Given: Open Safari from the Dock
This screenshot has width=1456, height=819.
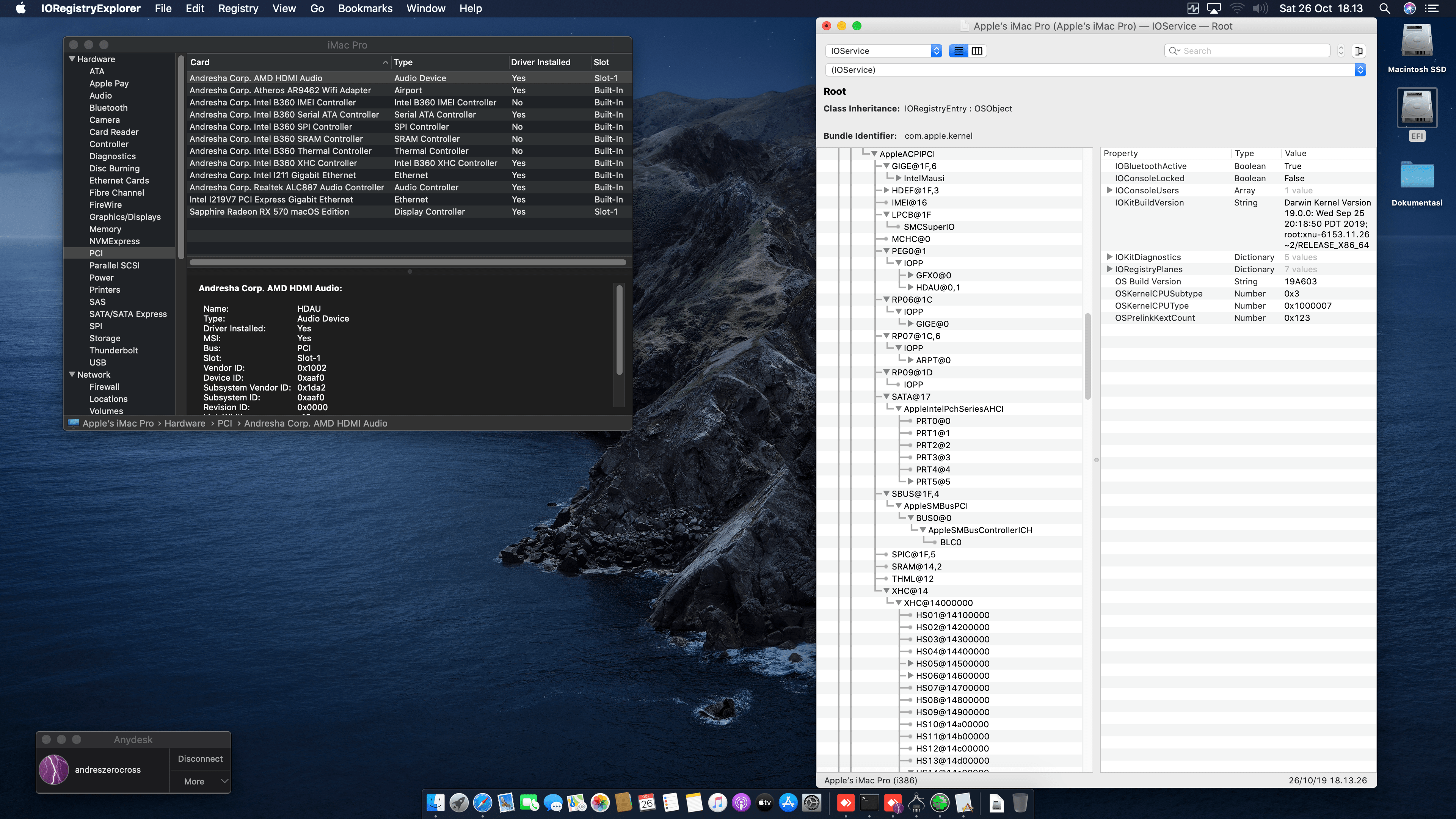Looking at the screenshot, I should [482, 803].
